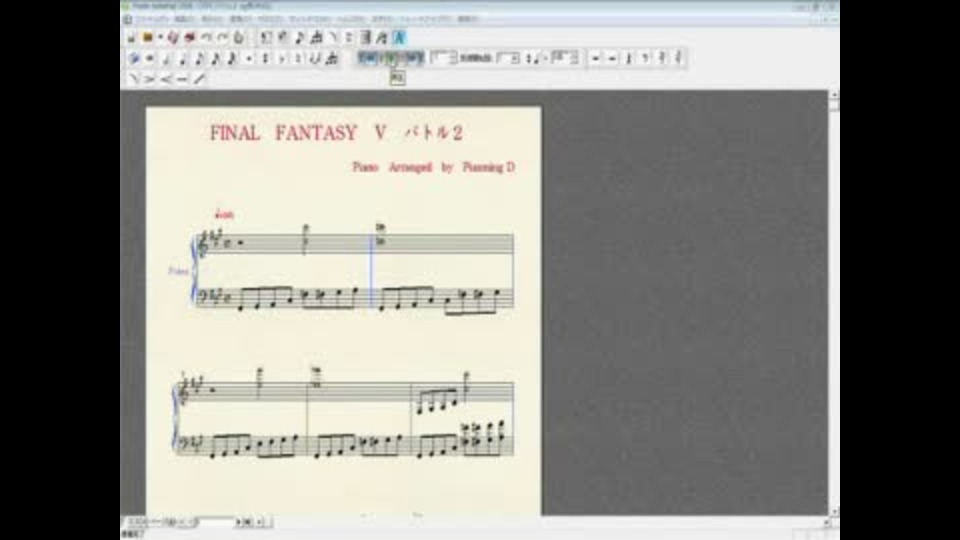Image resolution: width=960 pixels, height=540 pixels.
Task: Select the diagonal glissando line shape
Action: pyautogui.click(x=198, y=79)
